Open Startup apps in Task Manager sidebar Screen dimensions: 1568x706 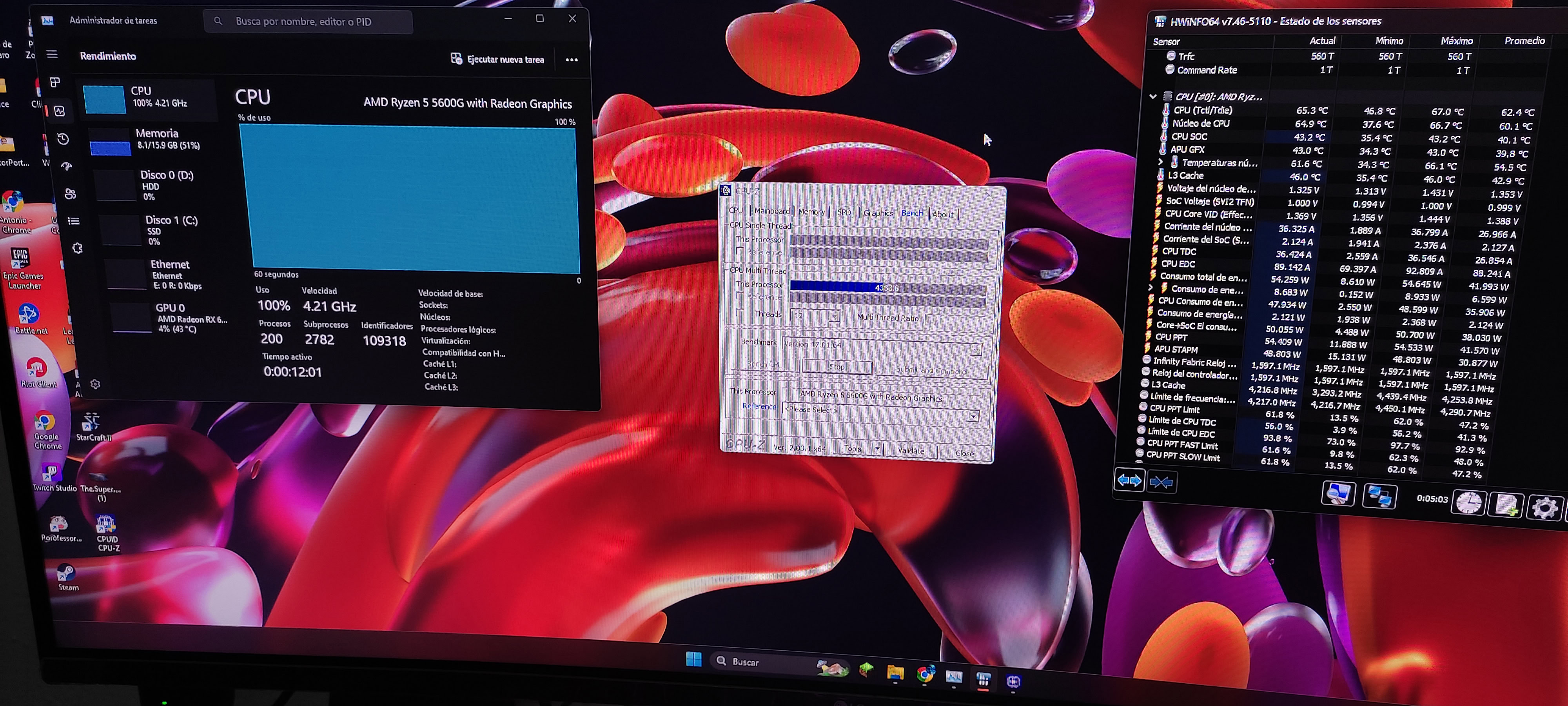[x=67, y=166]
